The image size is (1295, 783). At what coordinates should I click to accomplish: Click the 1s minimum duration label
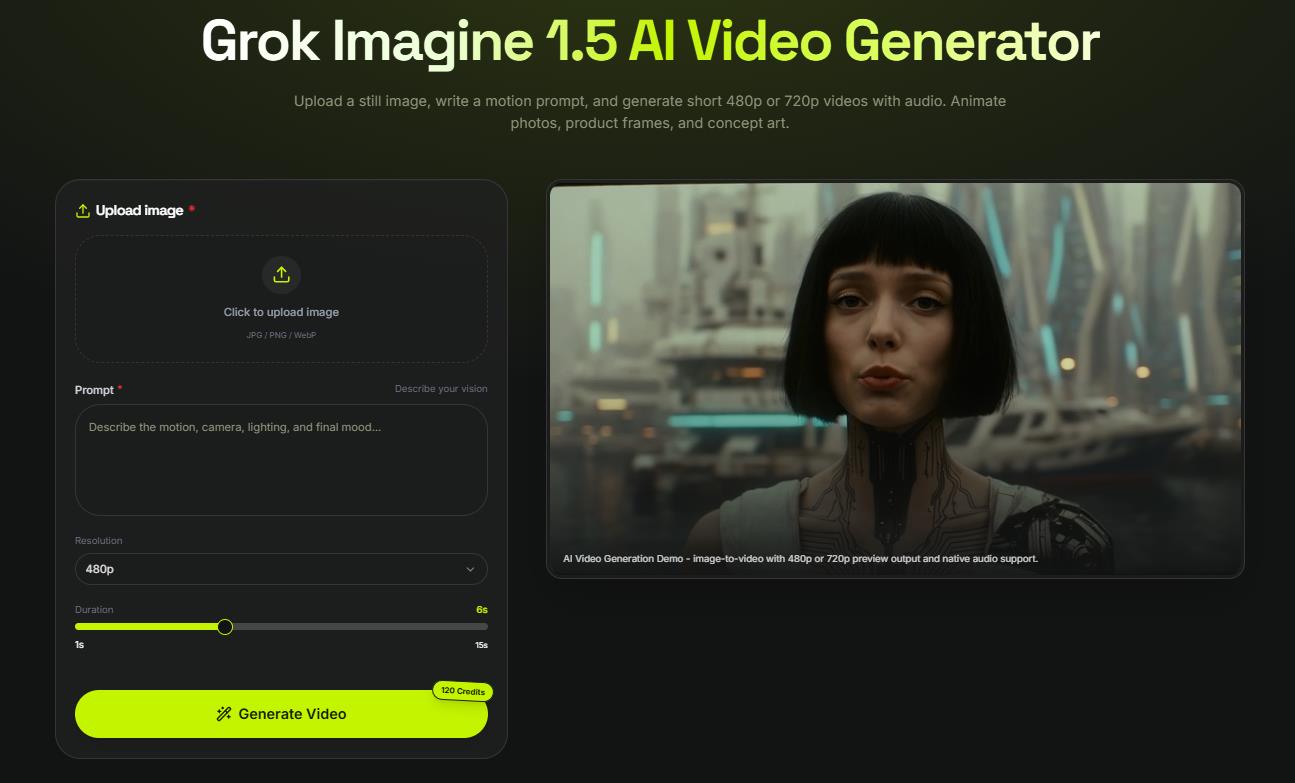[x=79, y=645]
